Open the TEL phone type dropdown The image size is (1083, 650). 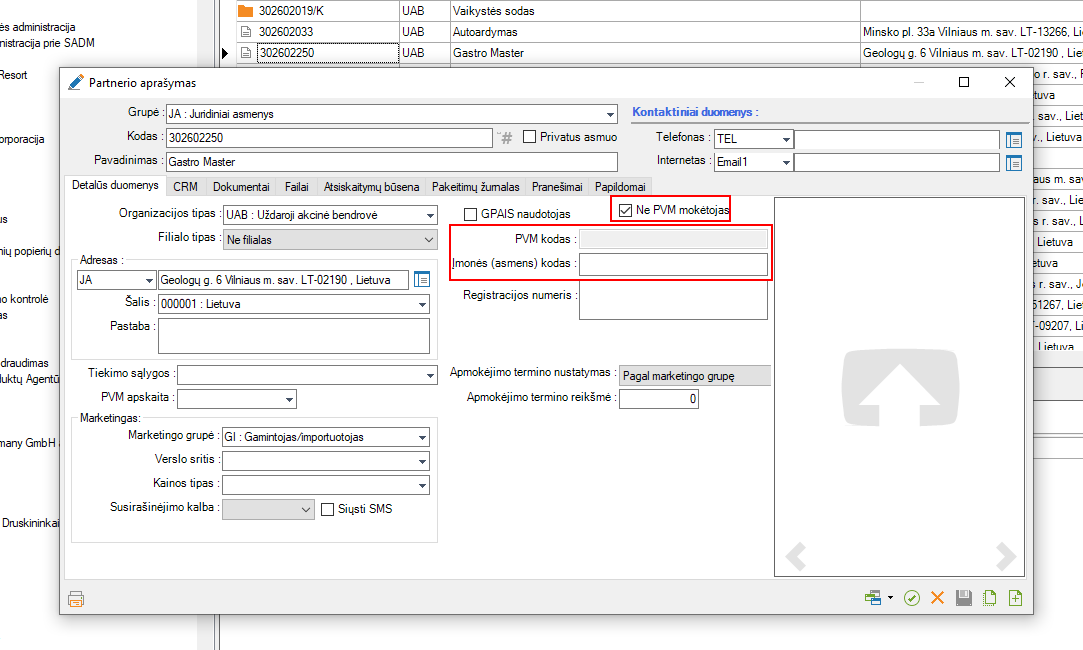786,140
